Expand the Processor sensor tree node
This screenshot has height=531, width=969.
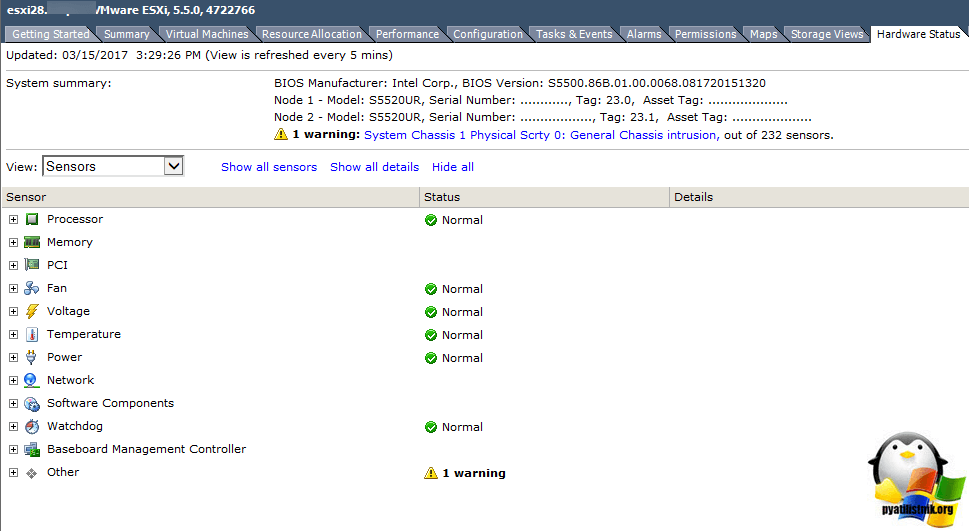[x=13, y=219]
